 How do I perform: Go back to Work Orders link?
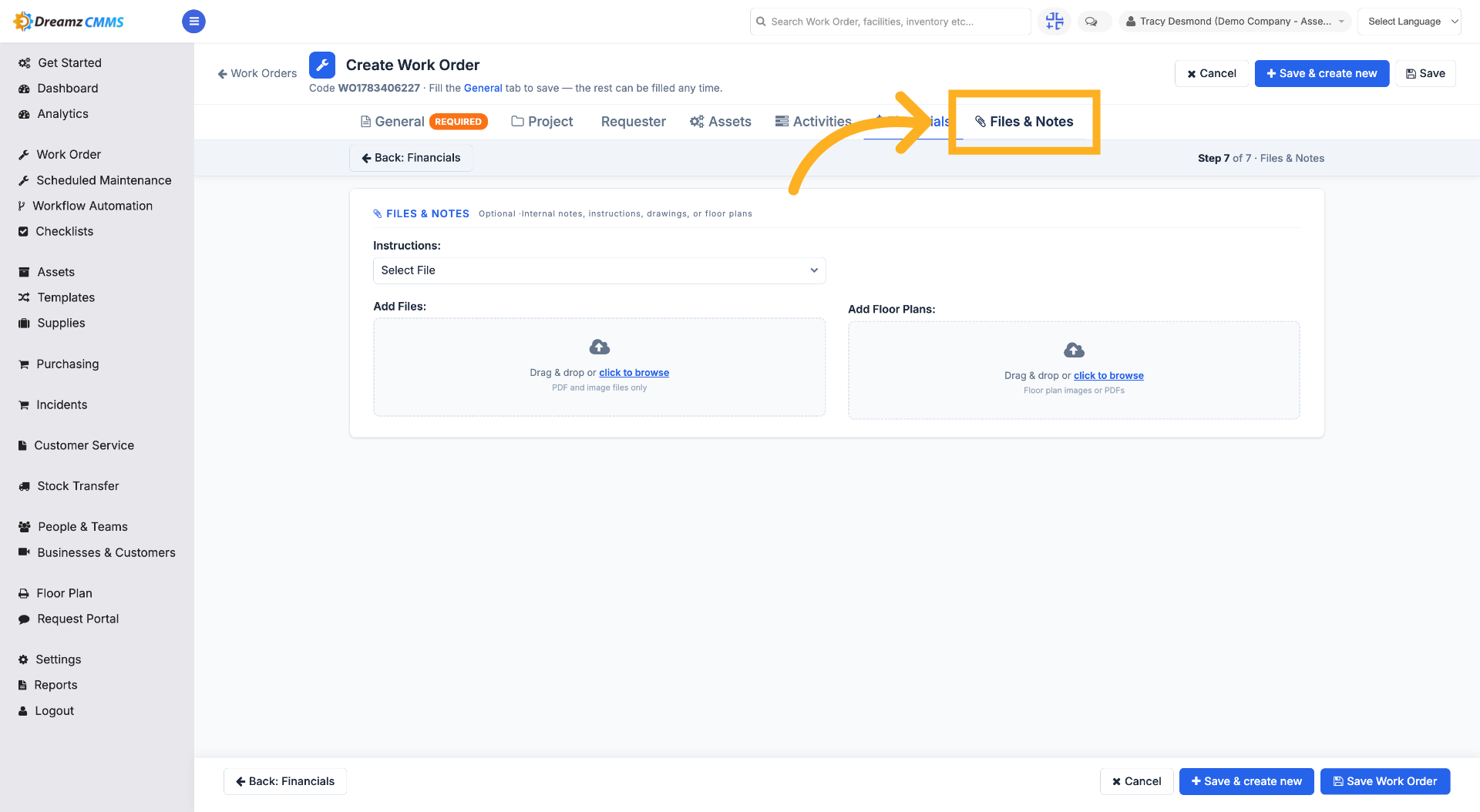(257, 73)
